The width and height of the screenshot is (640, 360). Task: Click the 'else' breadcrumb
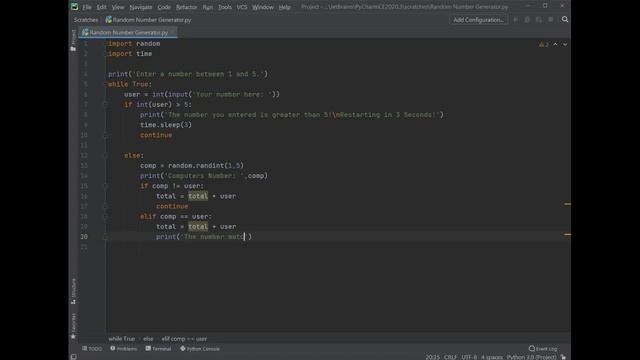[x=148, y=339]
